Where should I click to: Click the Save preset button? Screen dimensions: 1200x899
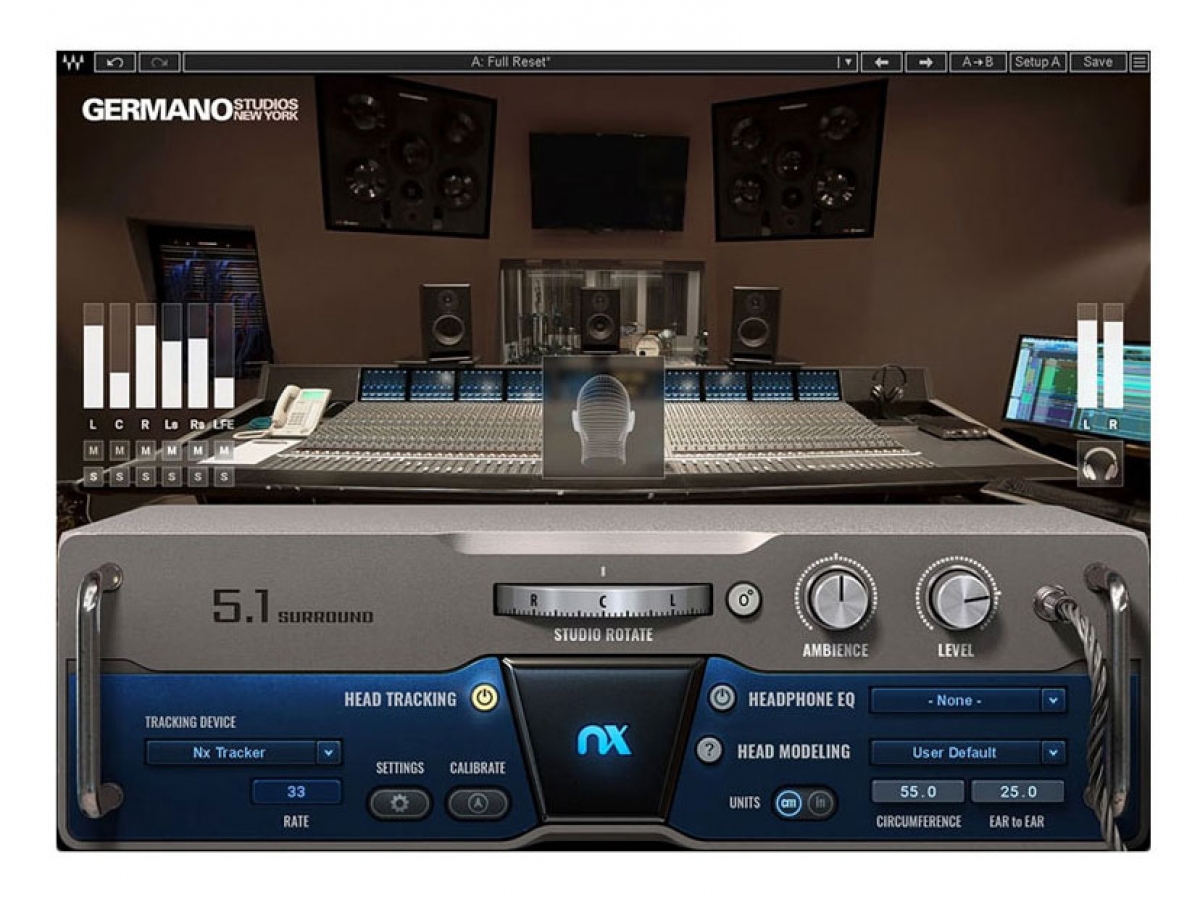point(1098,62)
